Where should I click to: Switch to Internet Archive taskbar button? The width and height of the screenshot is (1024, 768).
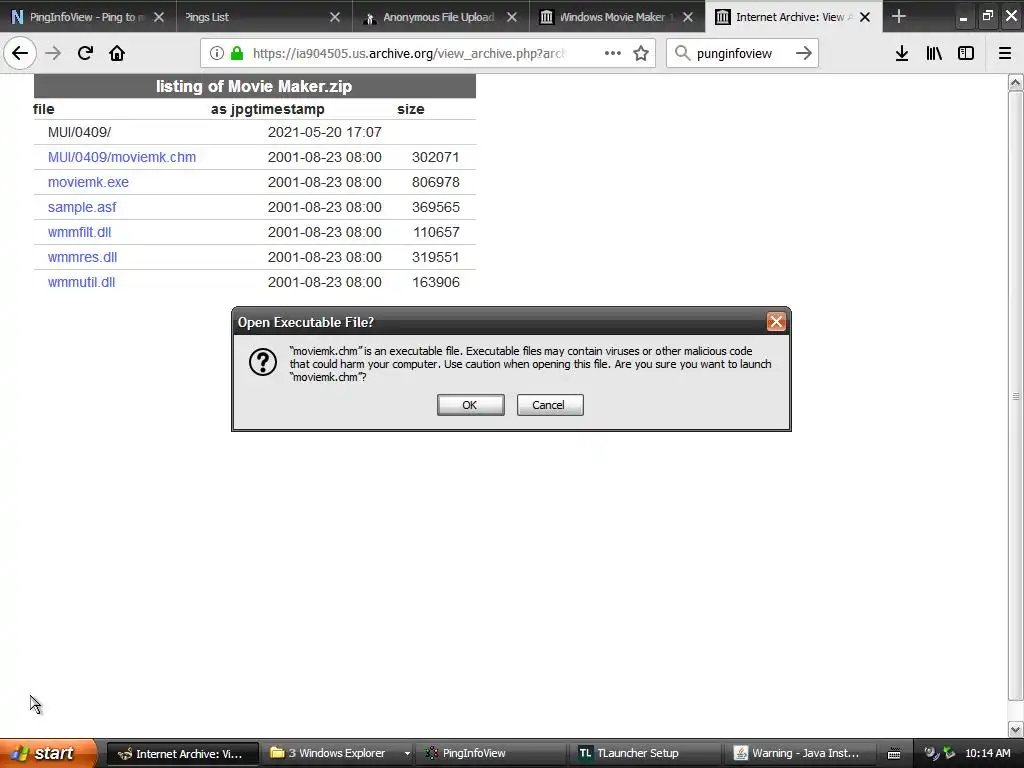click(x=182, y=754)
